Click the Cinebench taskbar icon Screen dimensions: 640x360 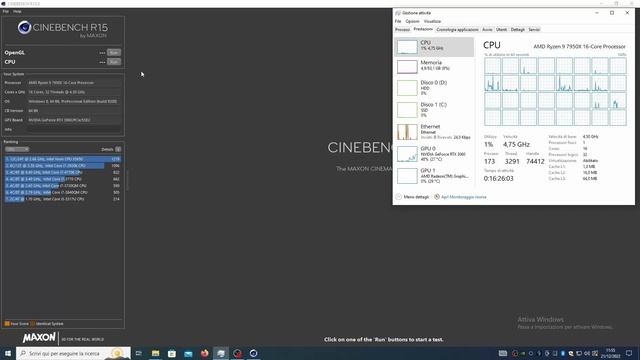click(x=253, y=353)
